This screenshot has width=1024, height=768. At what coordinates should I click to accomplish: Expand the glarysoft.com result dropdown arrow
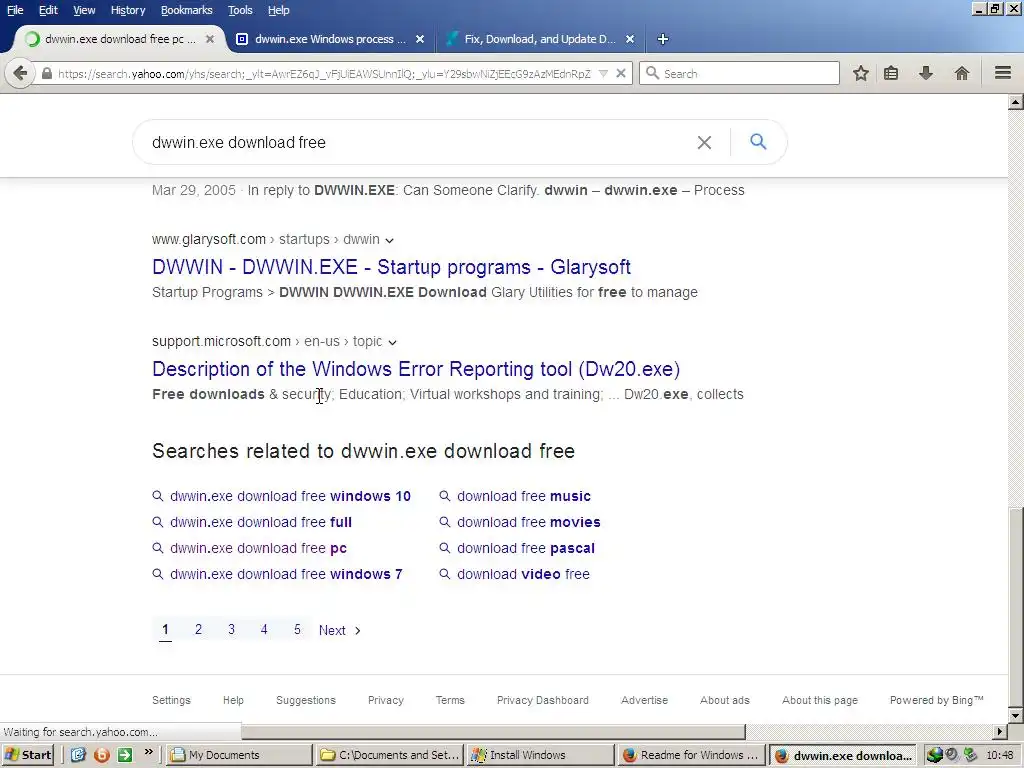[x=389, y=240]
